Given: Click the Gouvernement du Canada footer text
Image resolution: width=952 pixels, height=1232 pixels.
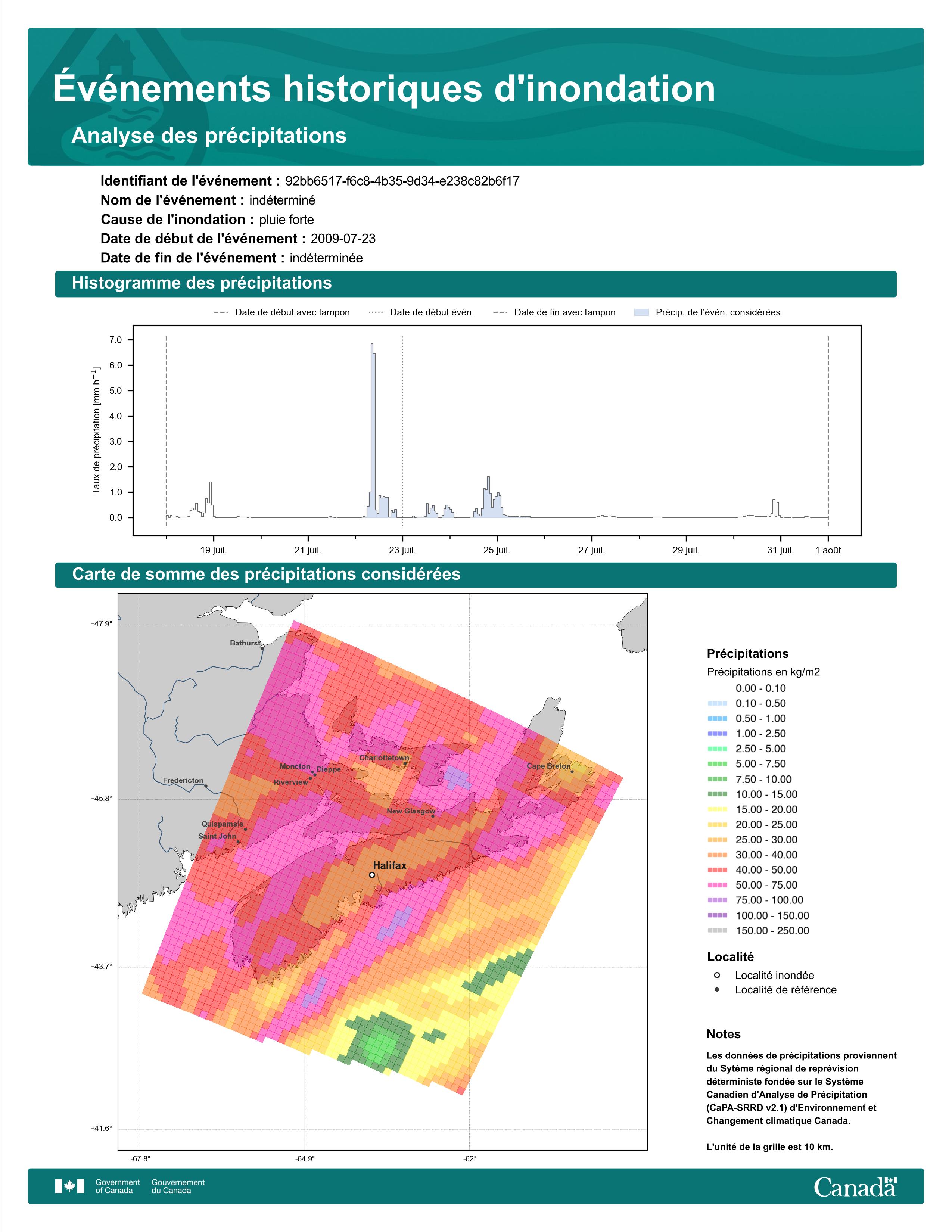Looking at the screenshot, I should (178, 1186).
